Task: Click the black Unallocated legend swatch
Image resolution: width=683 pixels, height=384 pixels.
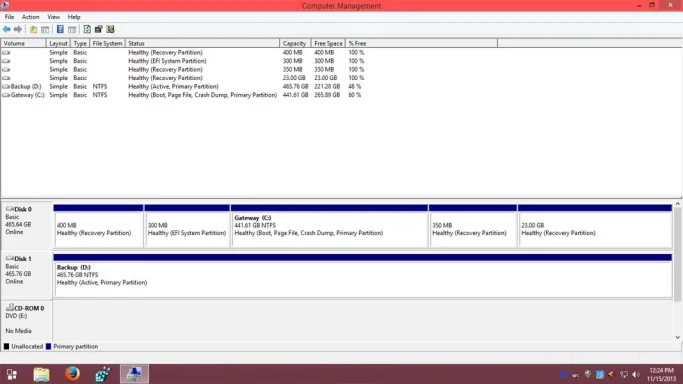Action: pyautogui.click(x=7, y=347)
